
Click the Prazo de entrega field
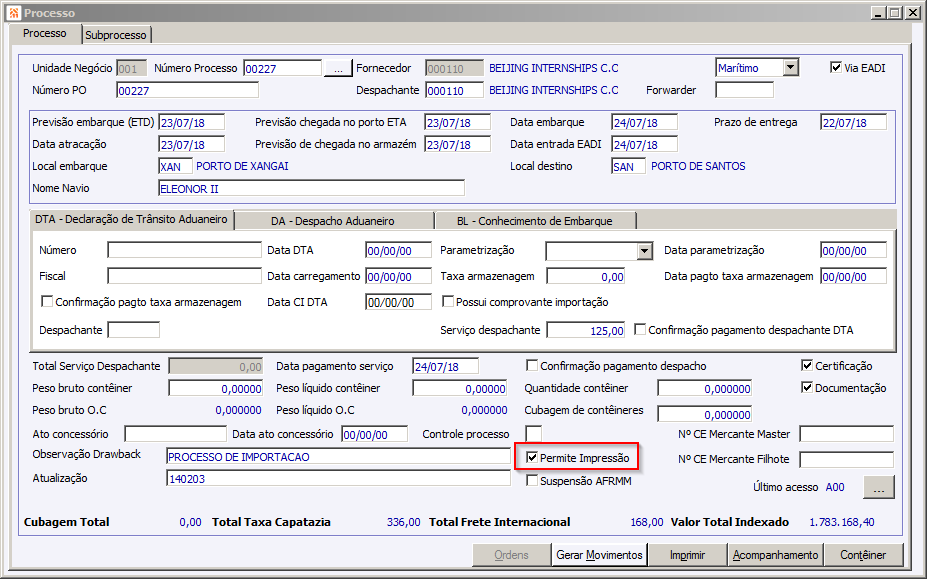point(854,122)
